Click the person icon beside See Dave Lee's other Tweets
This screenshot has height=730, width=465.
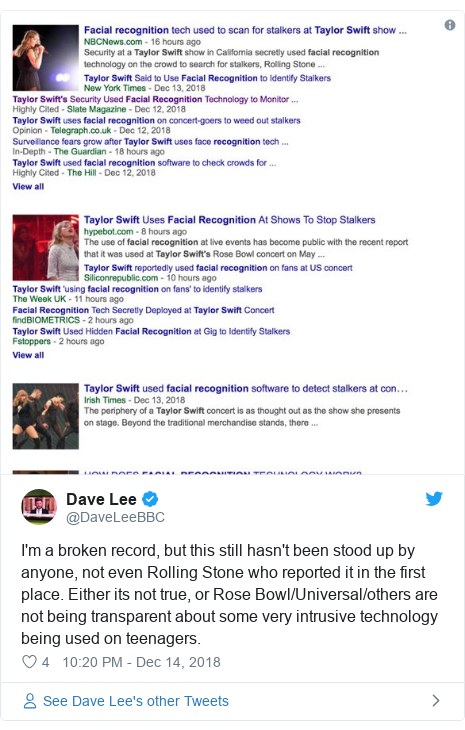(x=30, y=701)
